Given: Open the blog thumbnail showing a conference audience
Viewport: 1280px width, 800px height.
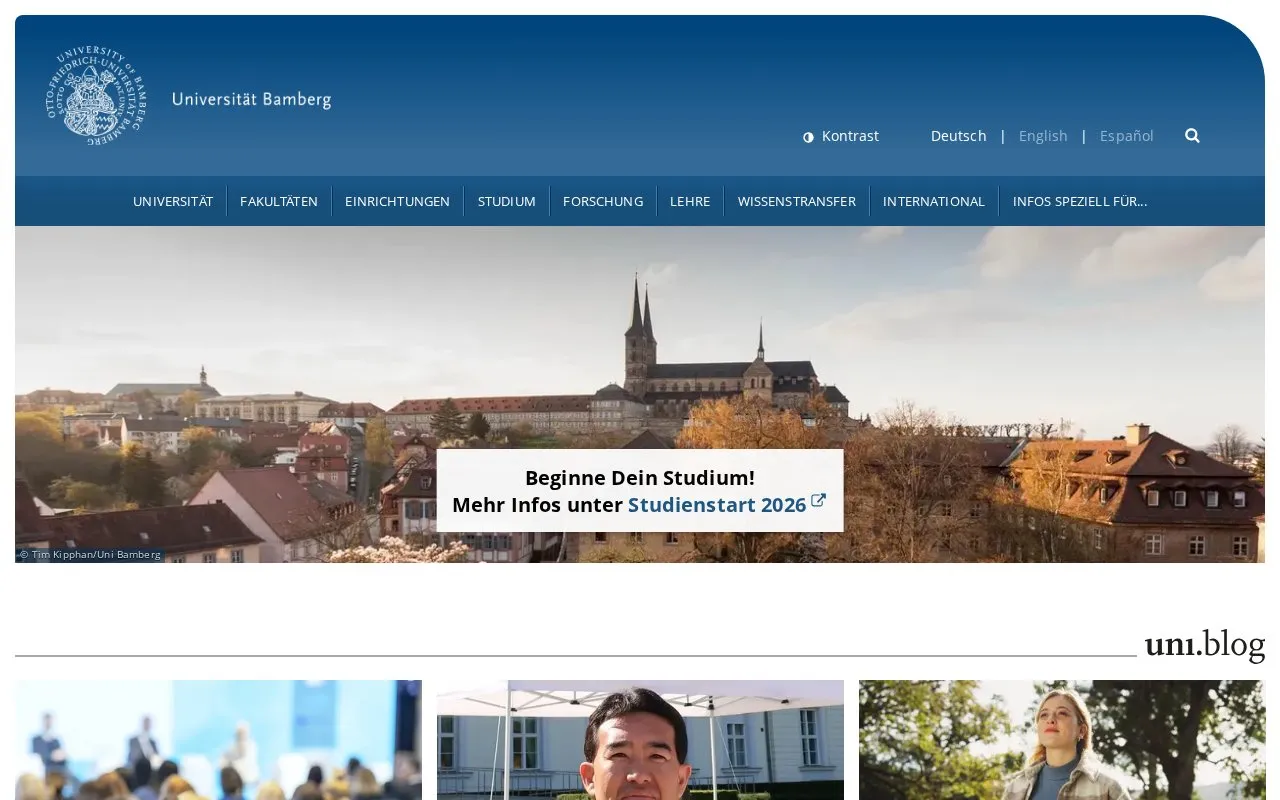Looking at the screenshot, I should (218, 740).
